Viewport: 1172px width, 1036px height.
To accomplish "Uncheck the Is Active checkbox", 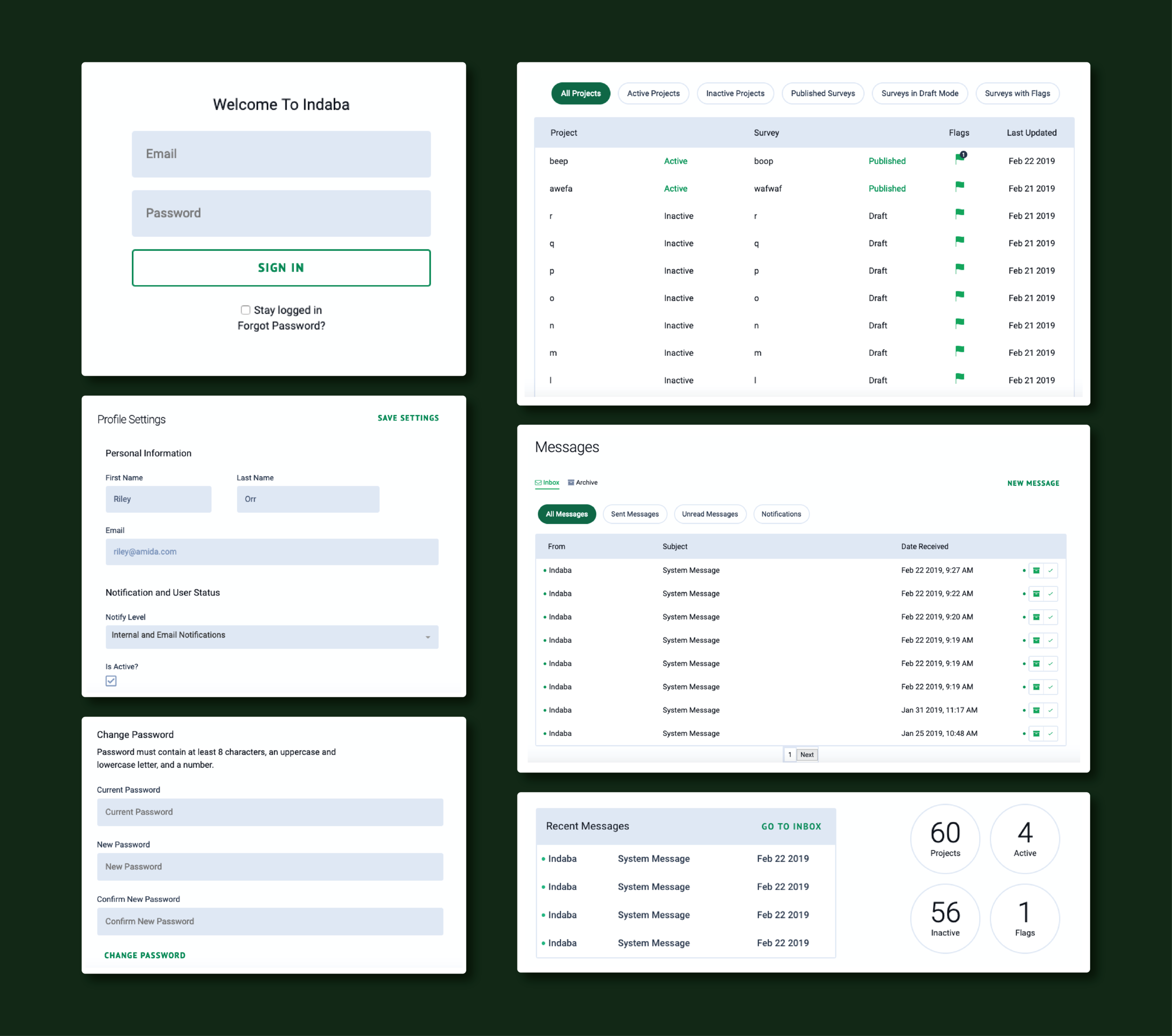I will coord(111,681).
